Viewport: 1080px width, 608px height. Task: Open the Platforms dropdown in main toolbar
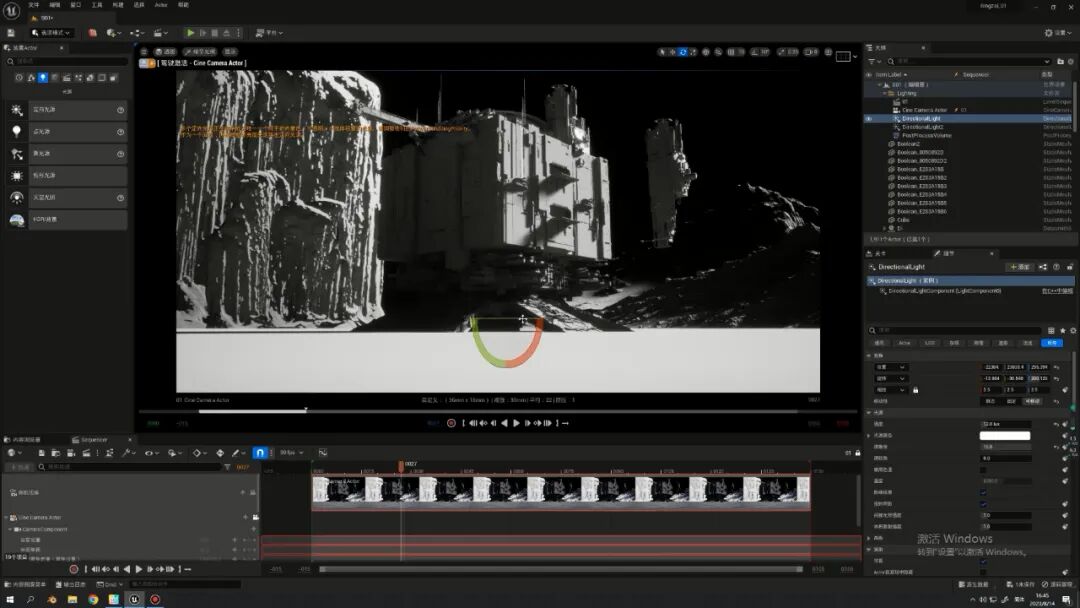point(269,32)
